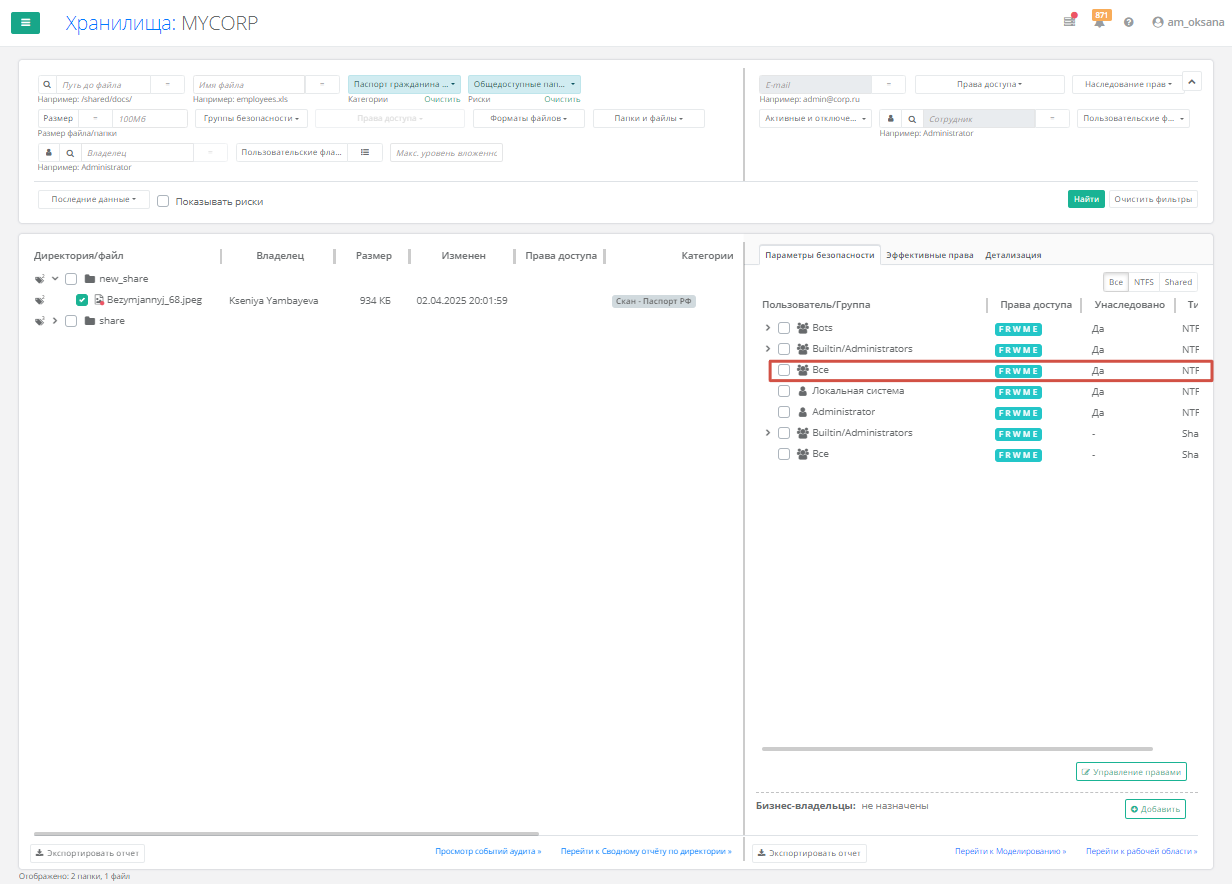Open the Просмотр событий аудита link
Screen dimensions: 1232x884
488,851
